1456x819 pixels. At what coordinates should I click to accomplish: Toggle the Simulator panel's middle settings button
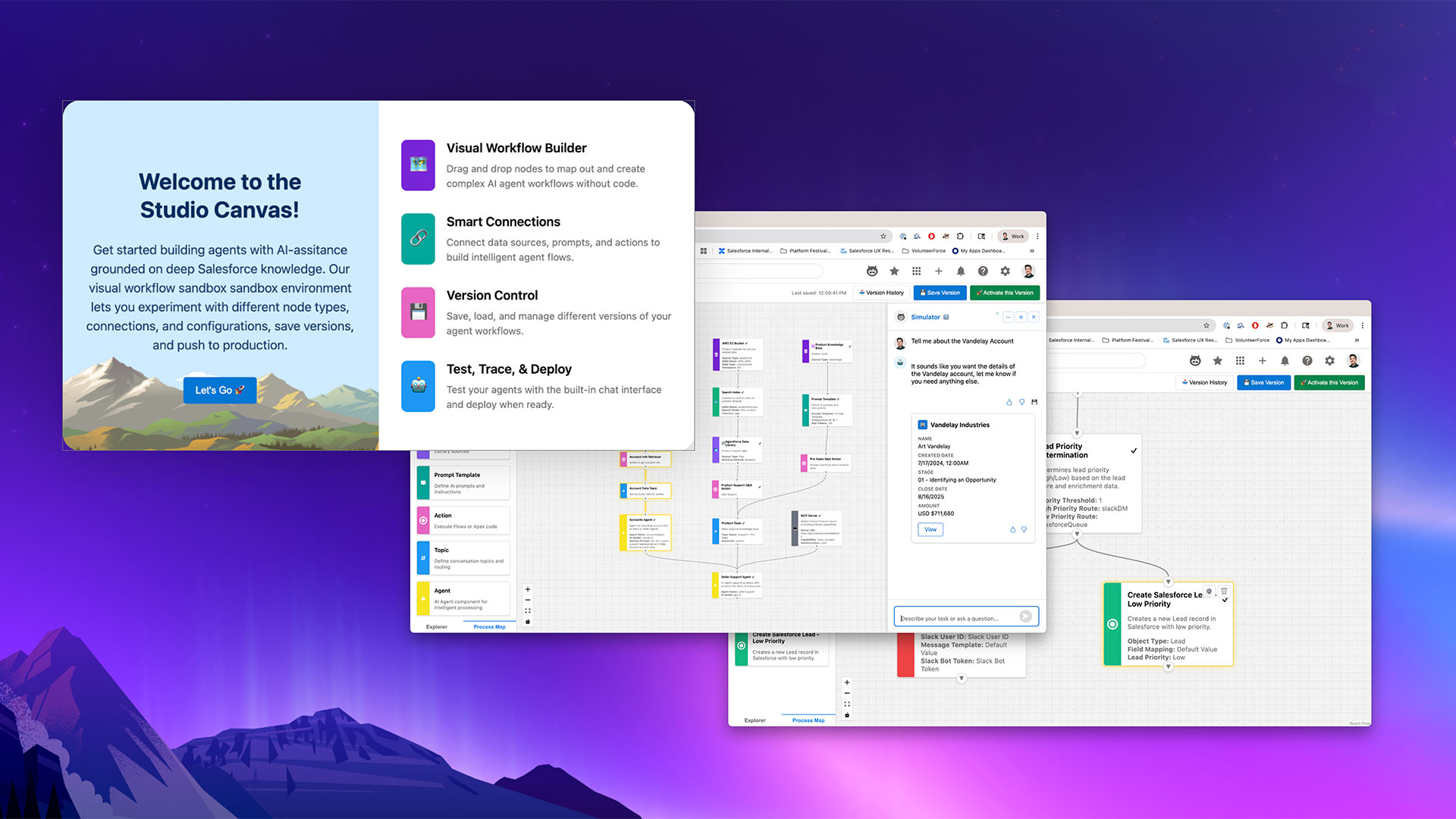(x=1021, y=317)
